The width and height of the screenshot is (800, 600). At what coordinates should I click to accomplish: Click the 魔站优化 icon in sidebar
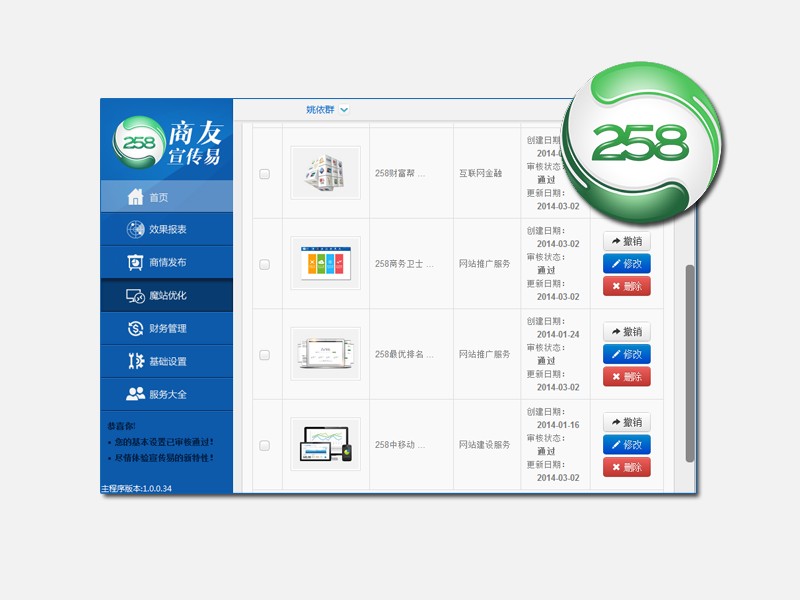point(136,296)
